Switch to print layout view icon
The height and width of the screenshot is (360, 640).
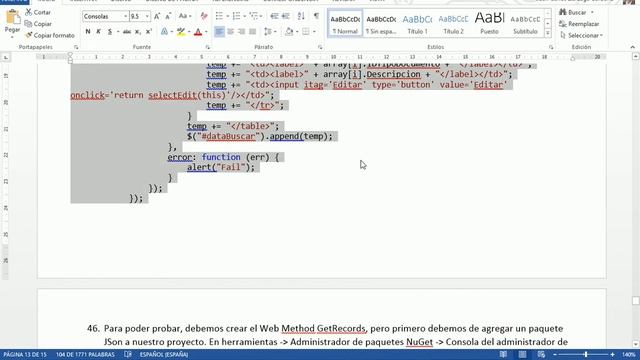(x=522, y=354)
